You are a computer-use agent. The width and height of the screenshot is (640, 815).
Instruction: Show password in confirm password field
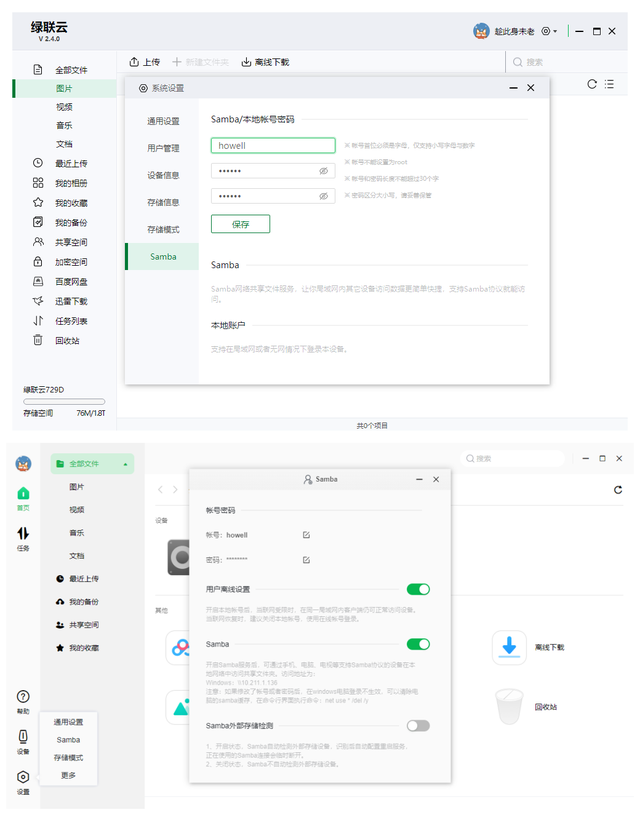click(x=323, y=196)
